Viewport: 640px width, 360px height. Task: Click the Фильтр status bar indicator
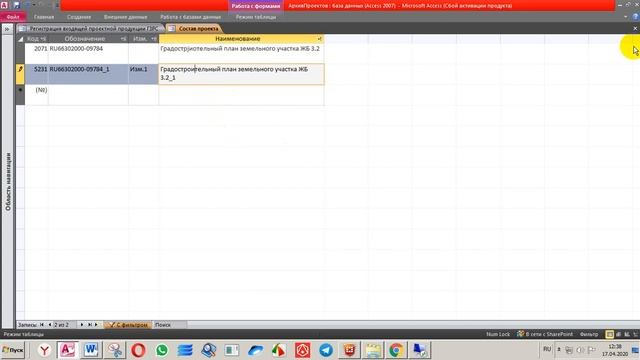(589, 334)
